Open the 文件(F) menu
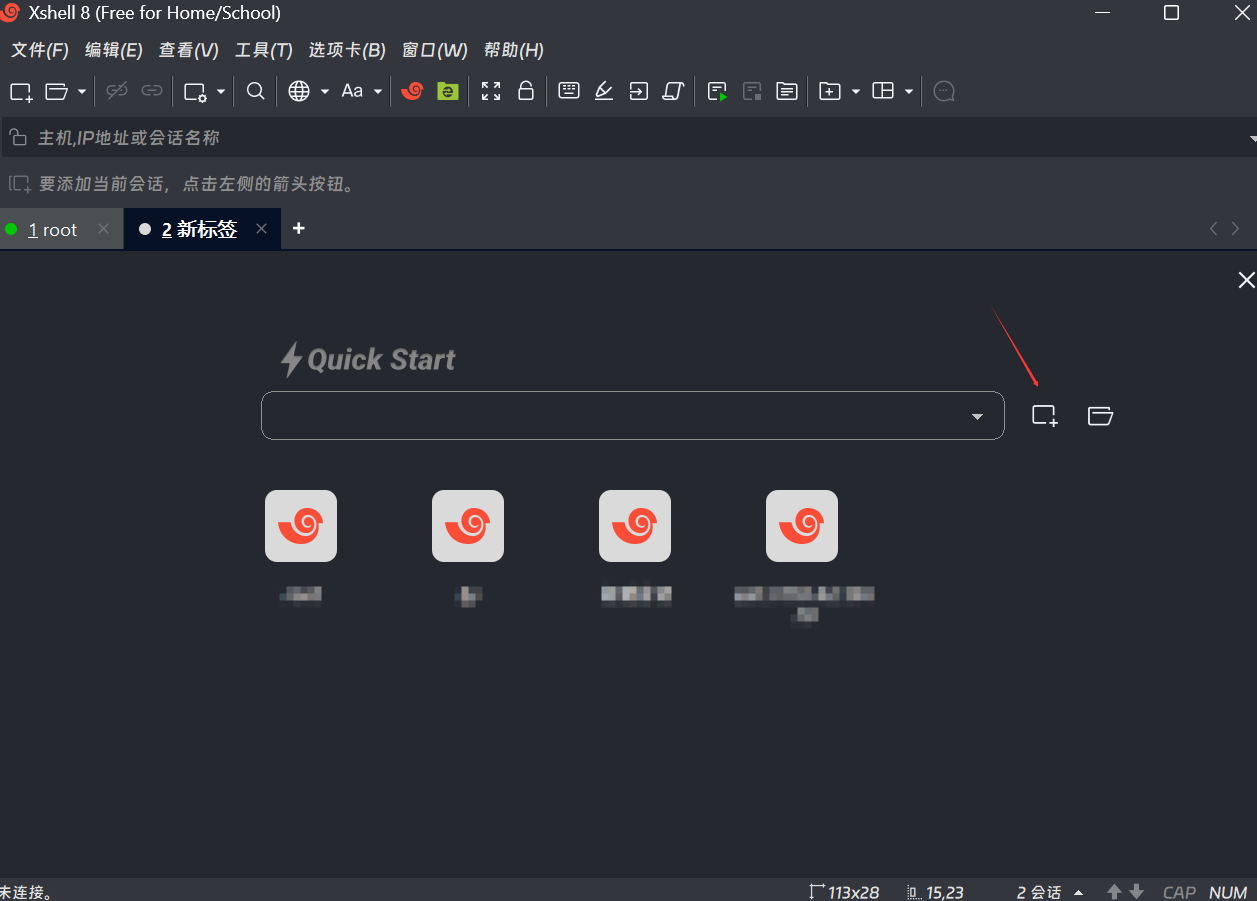The image size is (1257, 901). pyautogui.click(x=40, y=50)
